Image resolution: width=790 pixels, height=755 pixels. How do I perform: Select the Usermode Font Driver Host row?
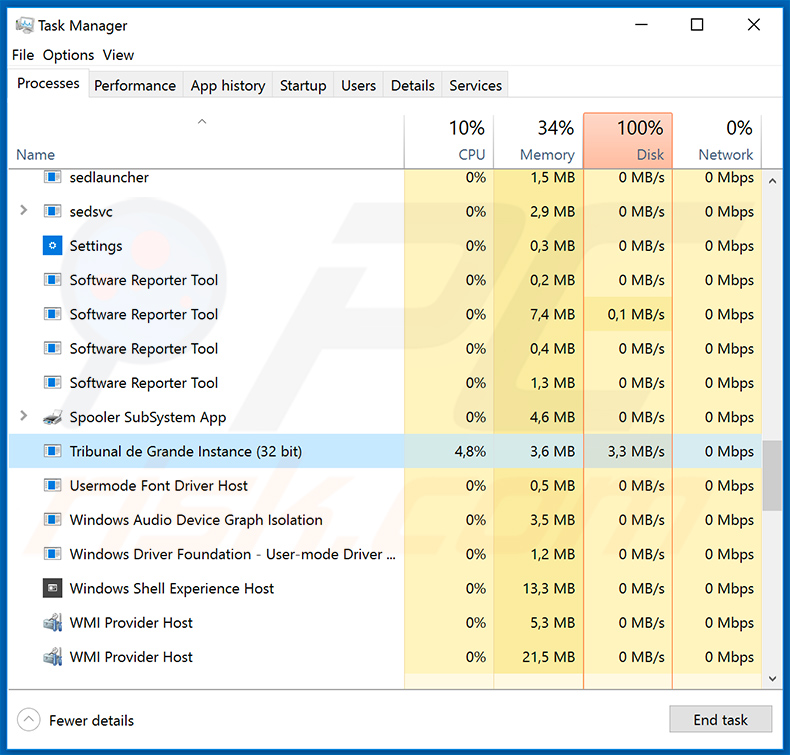[x=385, y=485]
